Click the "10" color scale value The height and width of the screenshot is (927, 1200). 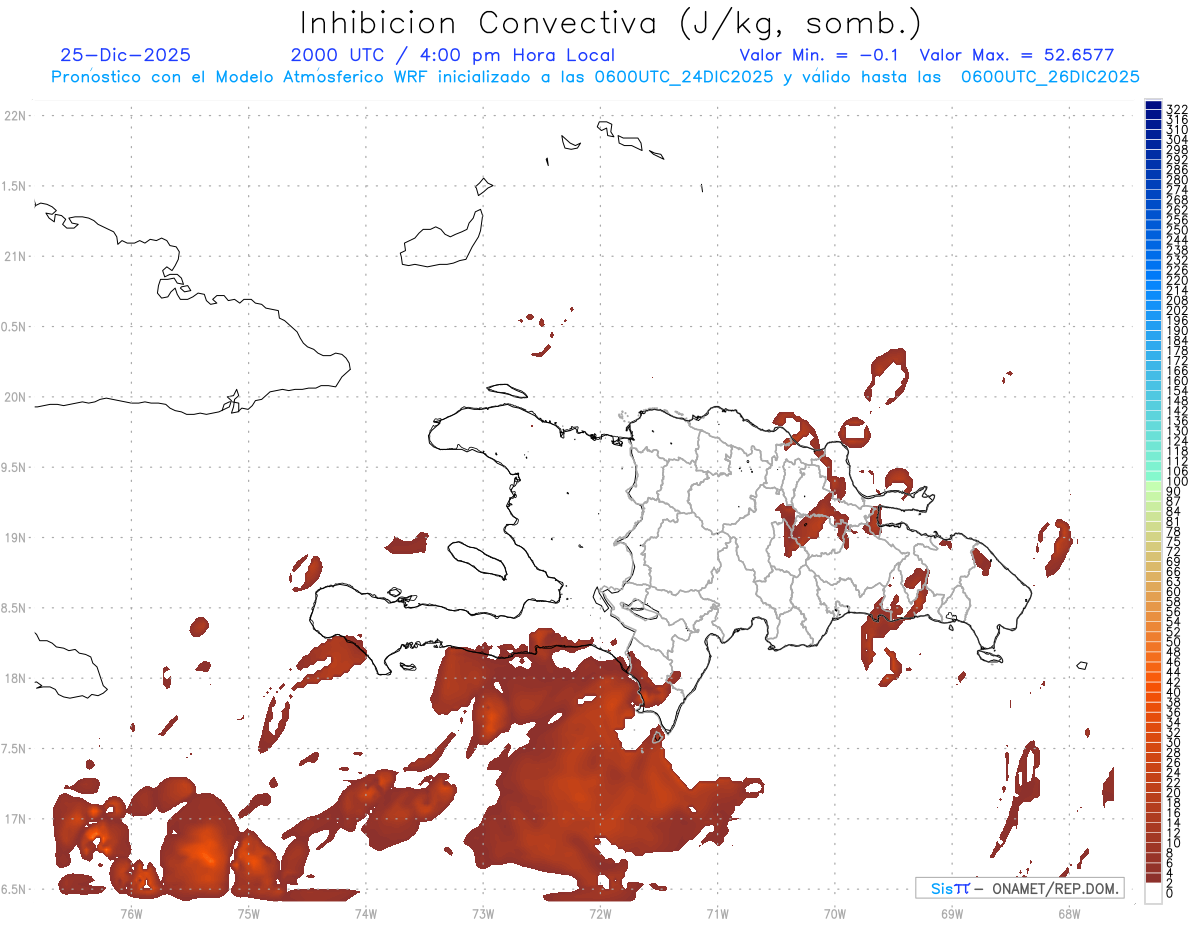[x=1174, y=842]
